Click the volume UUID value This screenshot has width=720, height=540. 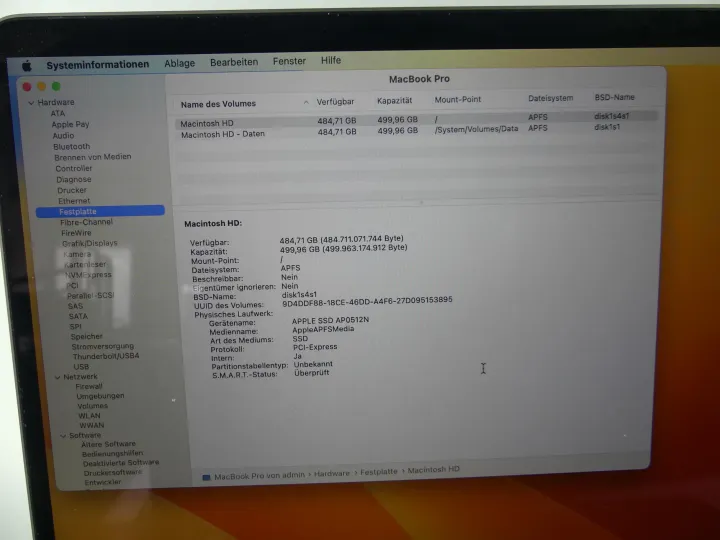tap(367, 302)
